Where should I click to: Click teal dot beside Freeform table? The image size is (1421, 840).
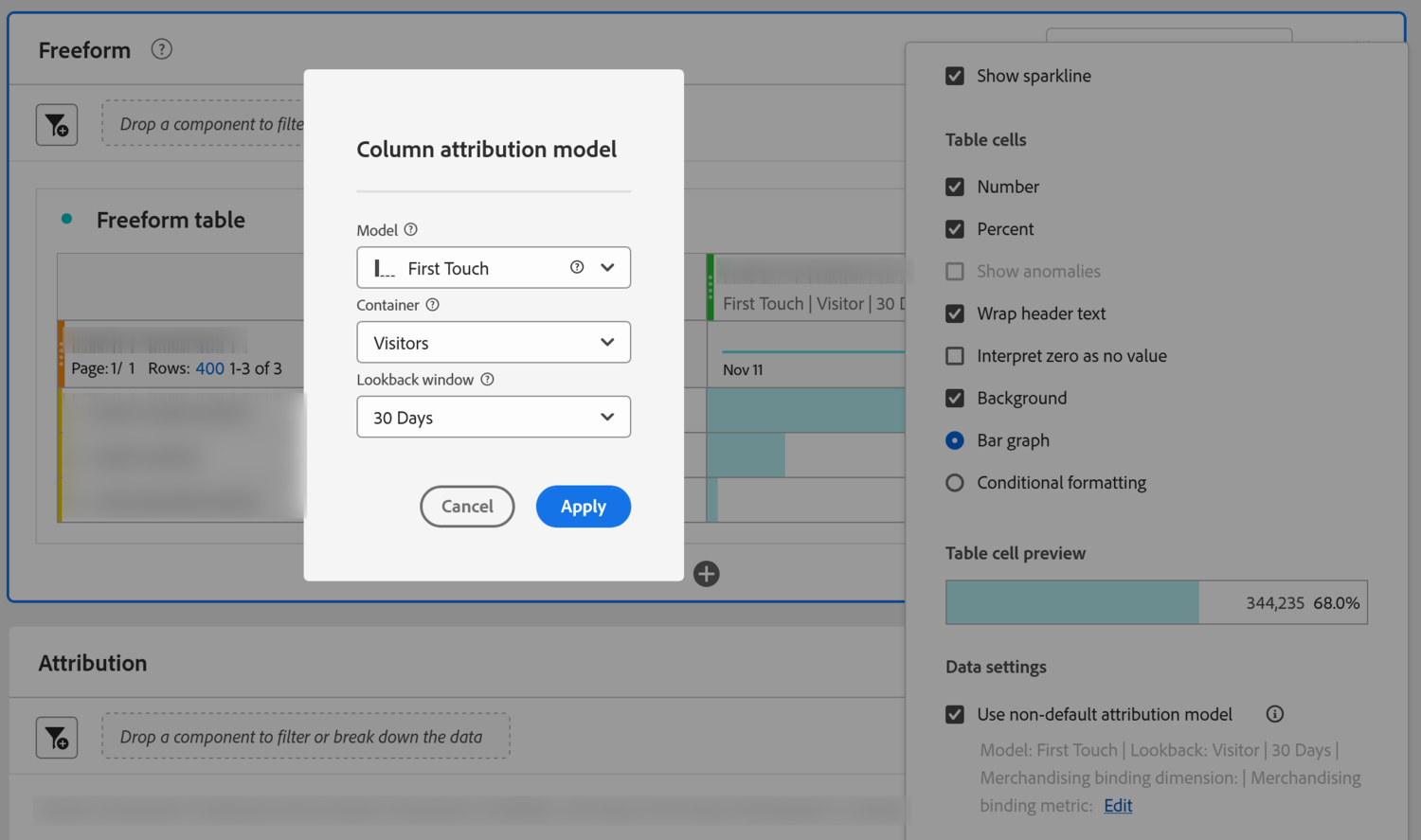(66, 219)
